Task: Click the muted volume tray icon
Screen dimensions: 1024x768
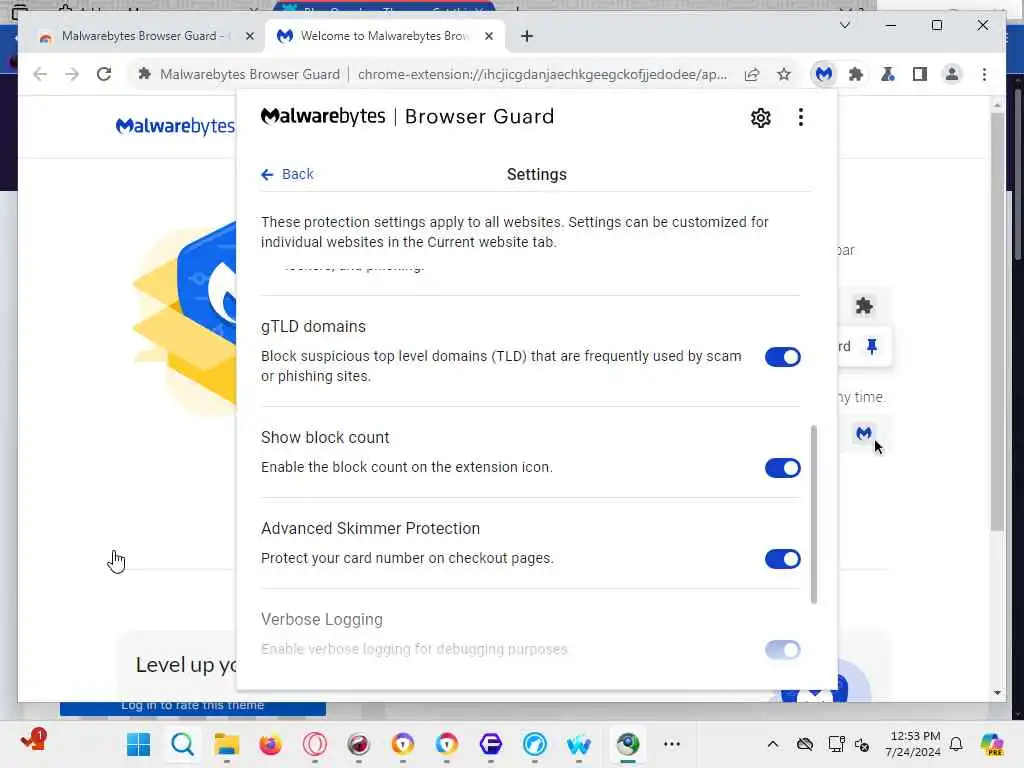Action: click(x=862, y=744)
